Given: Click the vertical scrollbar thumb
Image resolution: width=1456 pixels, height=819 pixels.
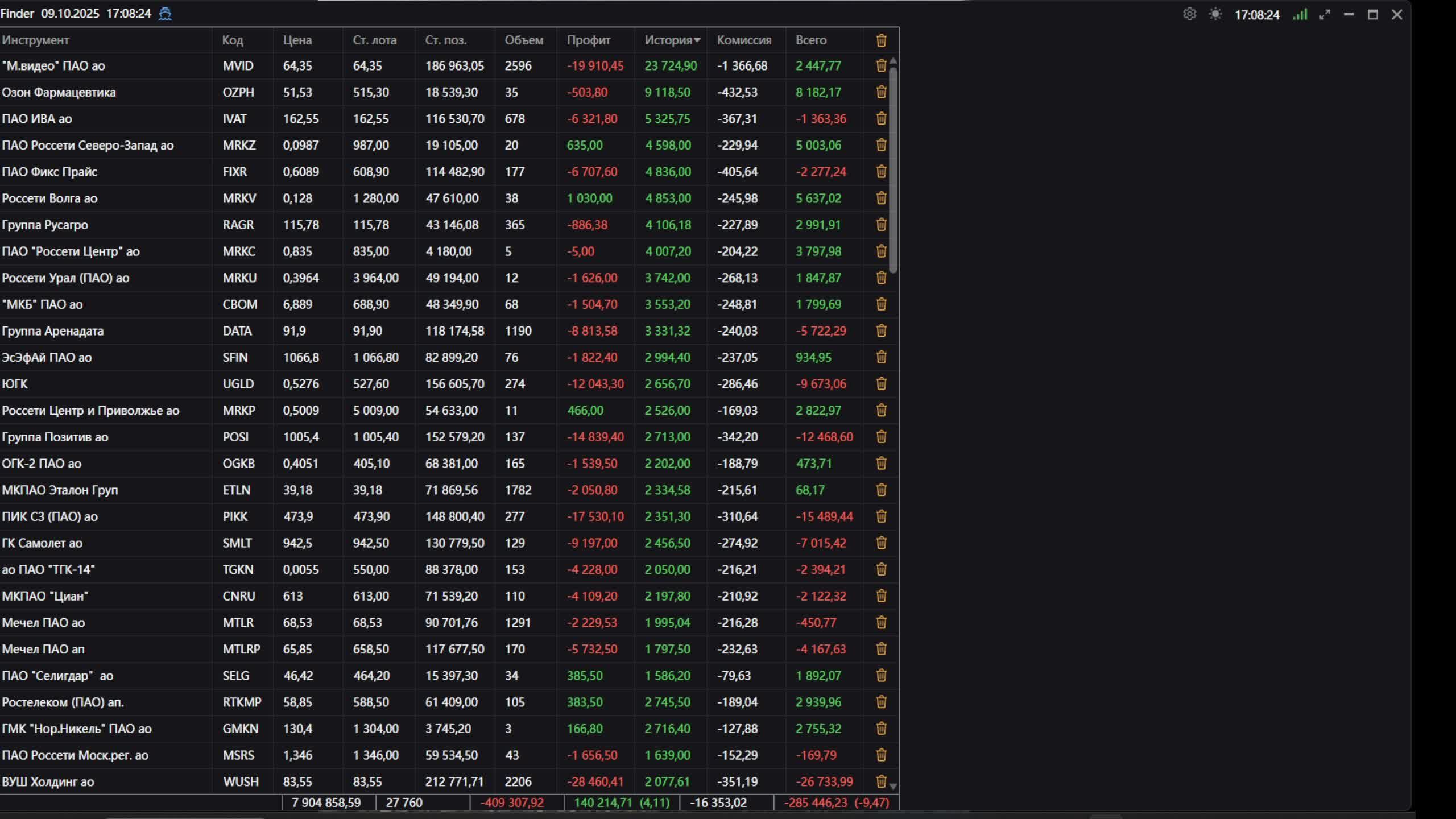Looking at the screenshot, I should coord(893,171).
